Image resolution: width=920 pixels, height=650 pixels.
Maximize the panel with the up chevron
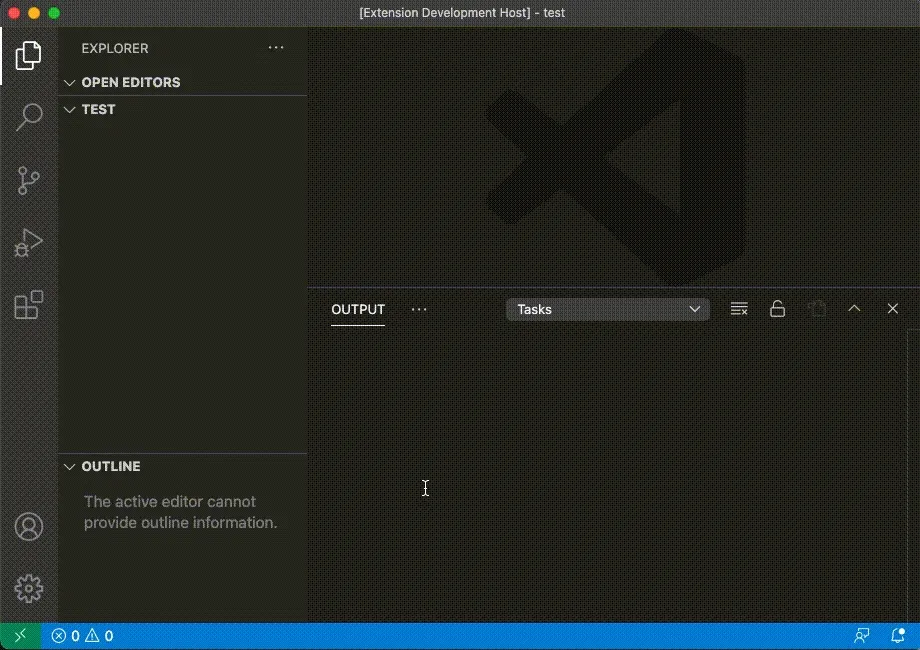coord(854,309)
